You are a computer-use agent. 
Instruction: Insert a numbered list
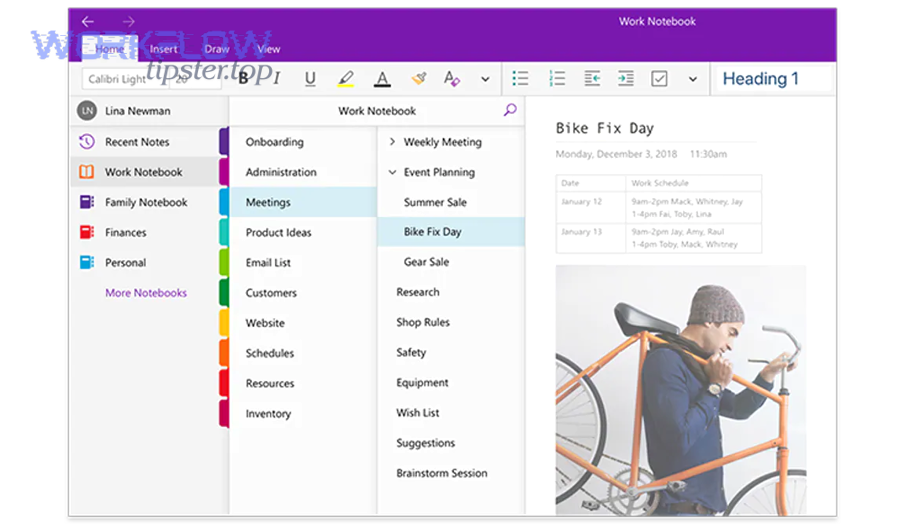pyautogui.click(x=557, y=79)
